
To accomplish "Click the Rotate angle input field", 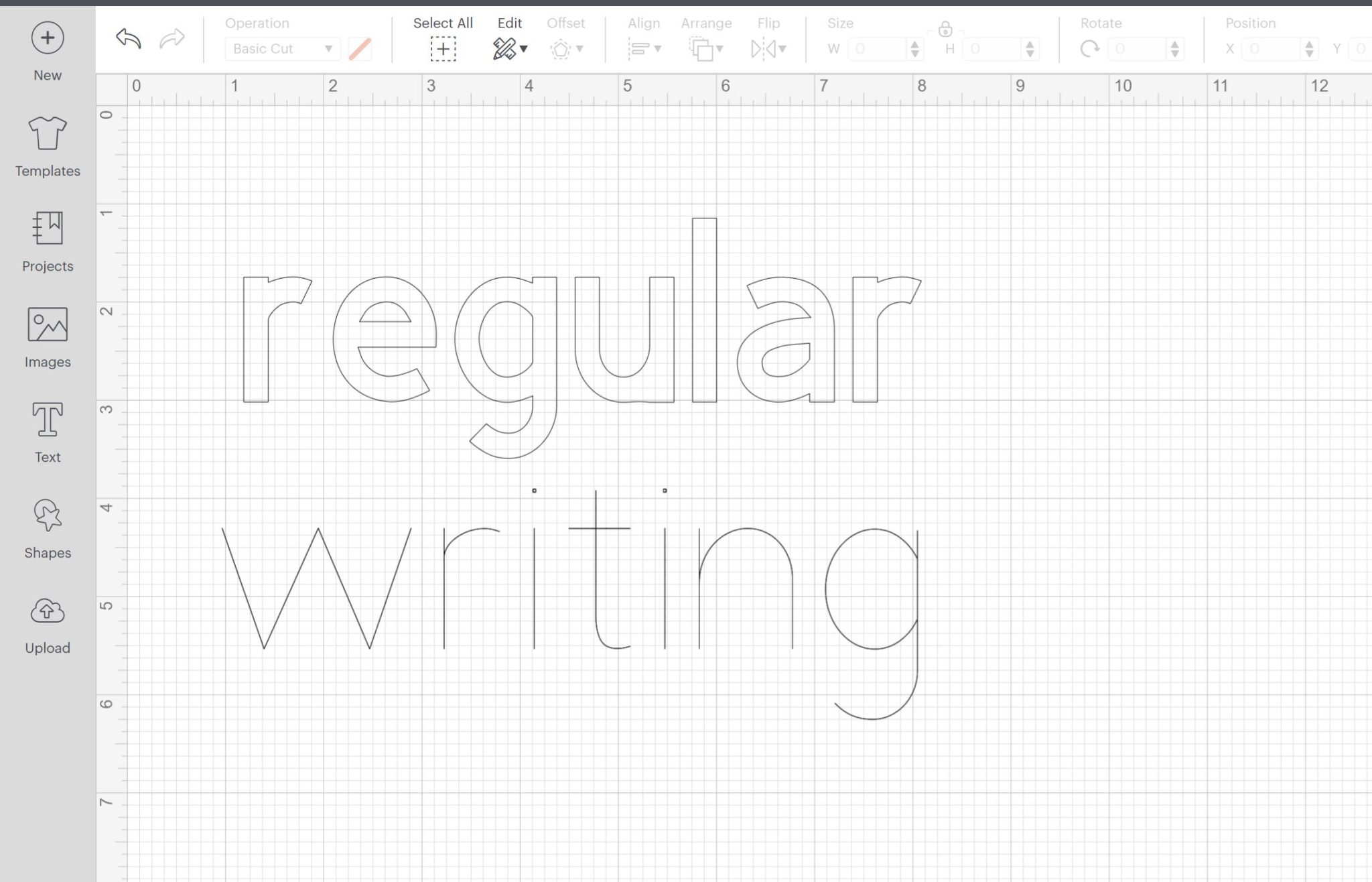I will pyautogui.click(x=1137, y=49).
